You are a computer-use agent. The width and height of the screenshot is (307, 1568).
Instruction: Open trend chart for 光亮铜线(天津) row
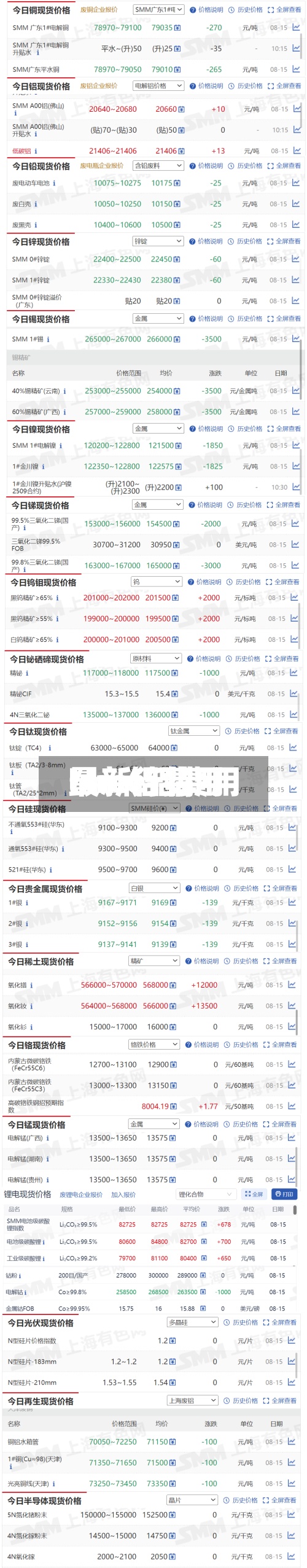pyautogui.click(x=293, y=1483)
